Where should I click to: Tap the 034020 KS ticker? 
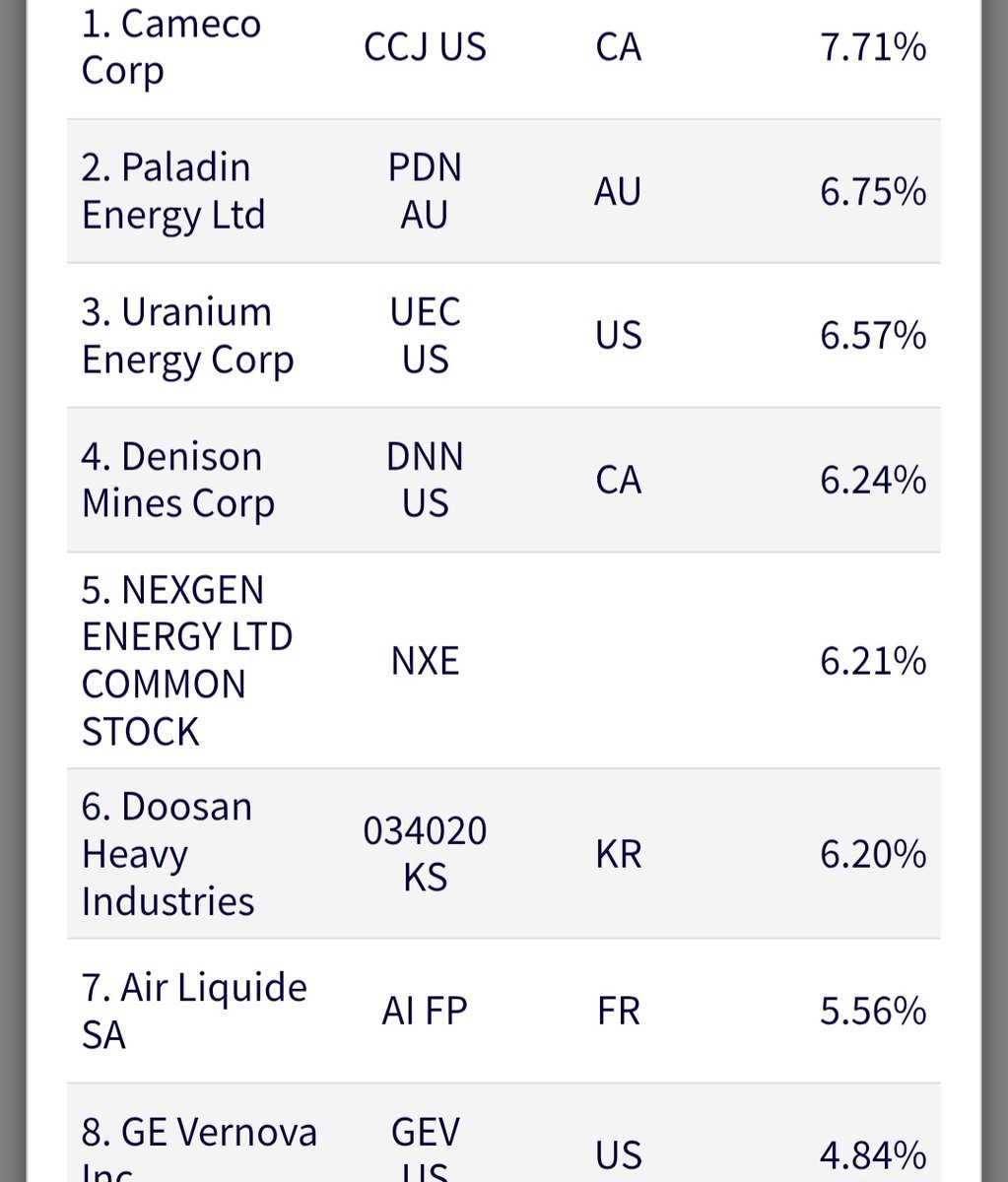click(425, 854)
